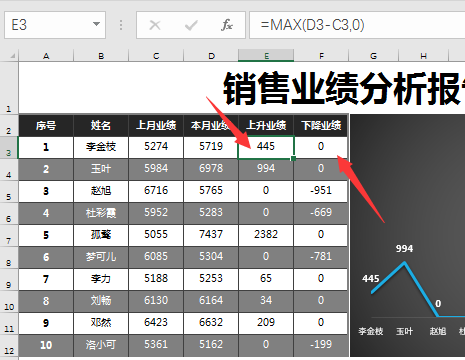
Task: Open the Insert Function fx dialog
Action: [x=227, y=25]
